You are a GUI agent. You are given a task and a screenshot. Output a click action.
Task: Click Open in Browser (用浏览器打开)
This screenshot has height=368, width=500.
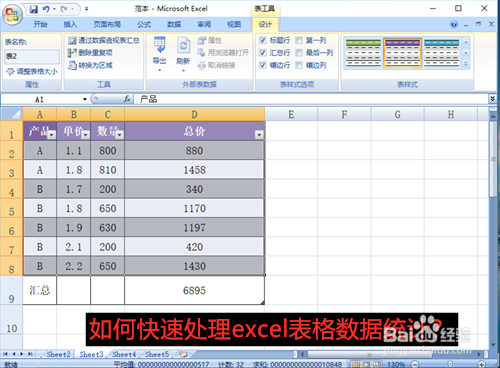point(223,53)
